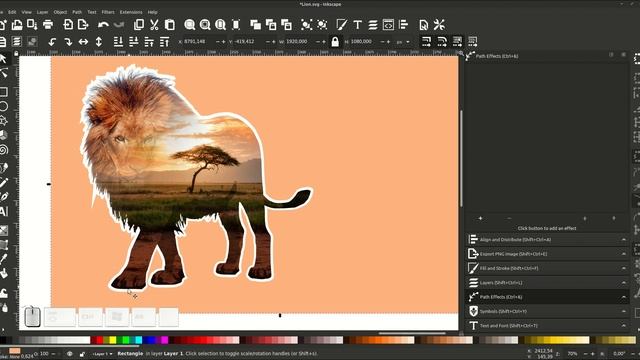Select the Ellipse tool

tap(3, 107)
